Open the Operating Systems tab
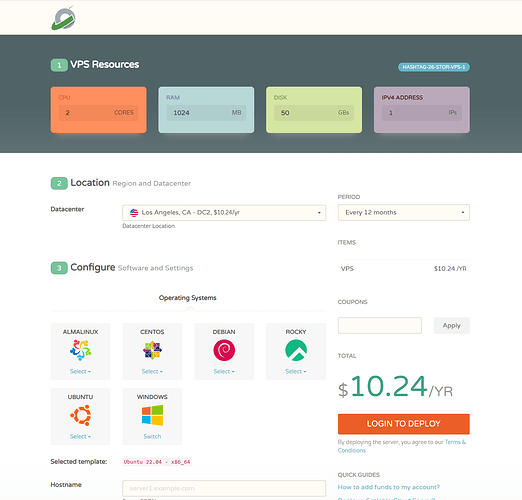The image size is (522, 500). (x=188, y=298)
